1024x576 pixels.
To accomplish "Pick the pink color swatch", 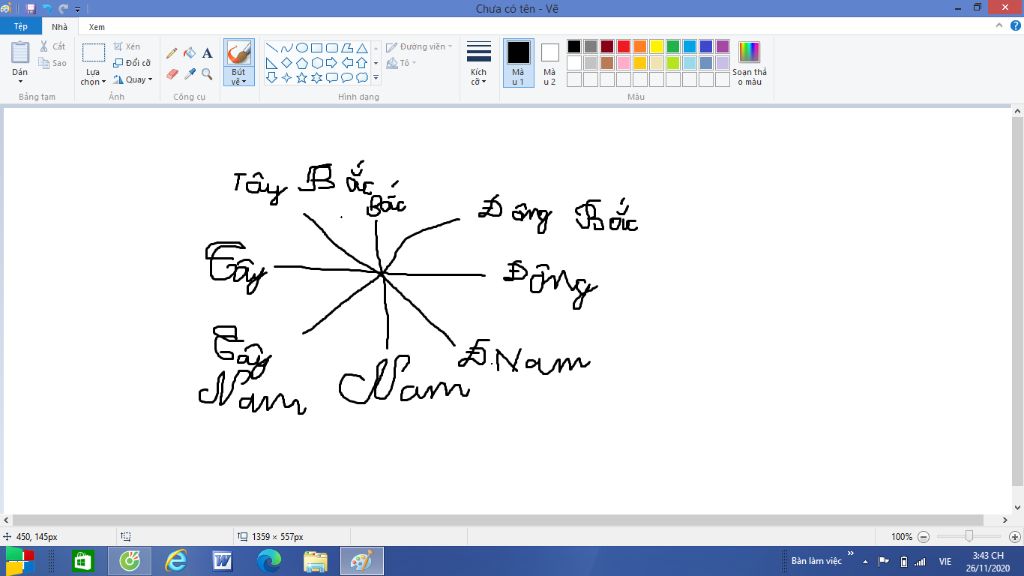I will [624, 63].
